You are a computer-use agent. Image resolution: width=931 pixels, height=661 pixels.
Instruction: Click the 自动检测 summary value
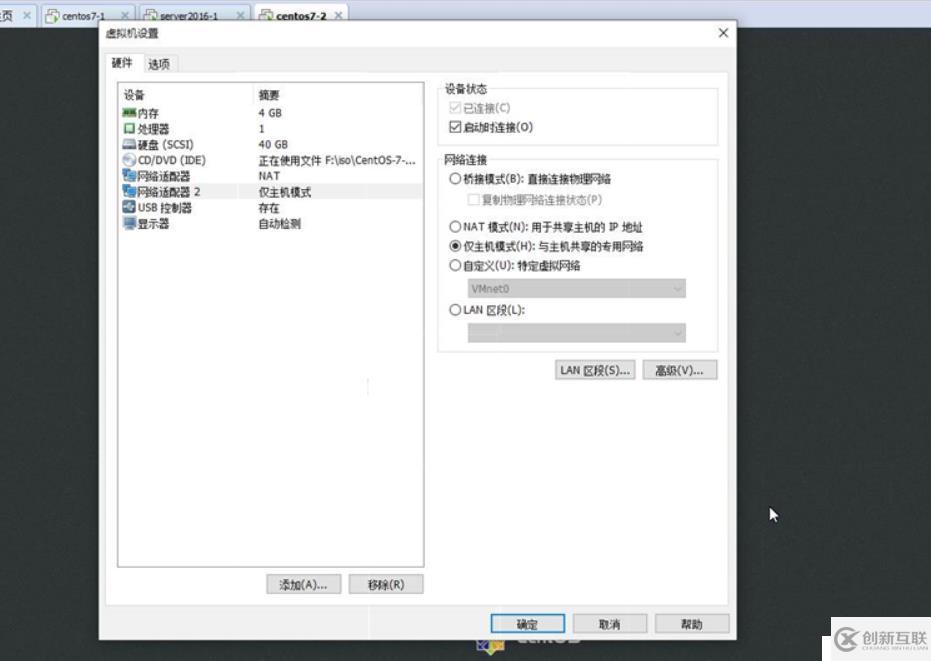[x=279, y=224]
